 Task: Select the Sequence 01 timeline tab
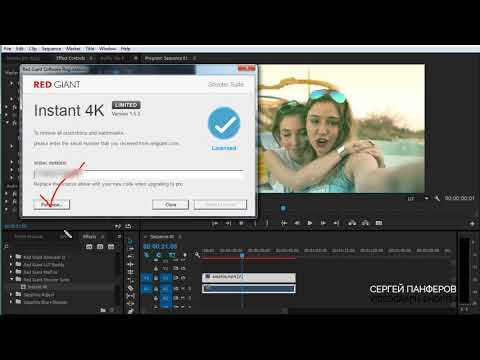tap(162, 237)
